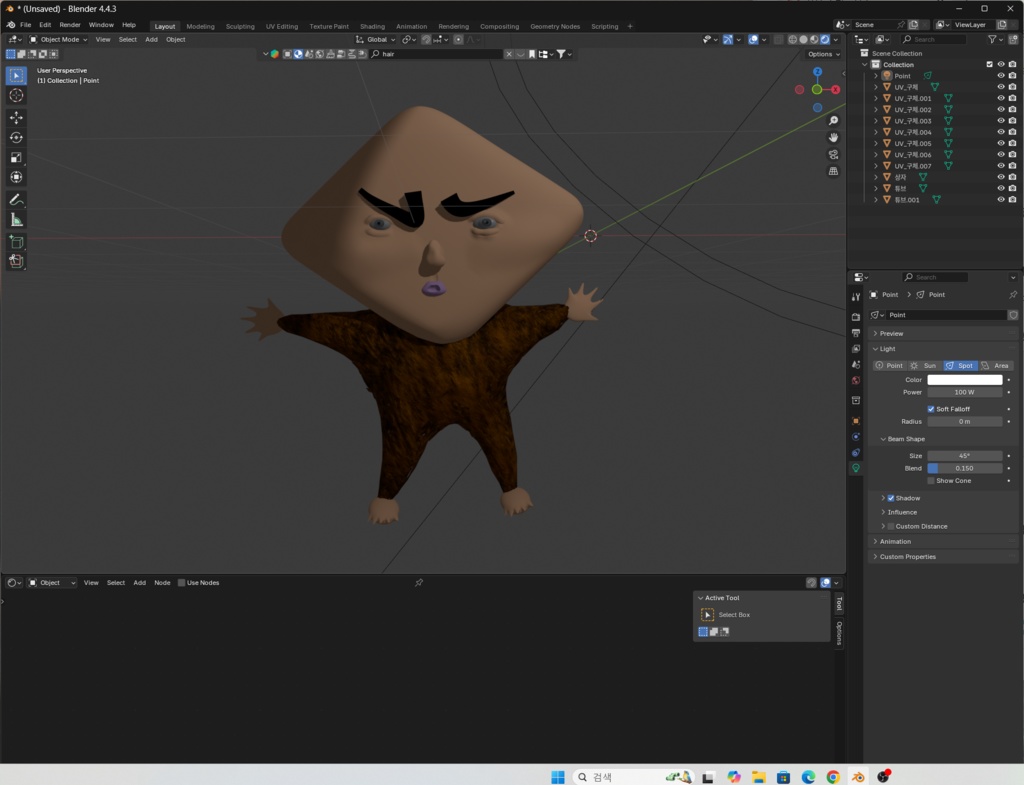Hide UV_구체.001 with eye icon
The height and width of the screenshot is (785, 1024).
tap(1000, 98)
